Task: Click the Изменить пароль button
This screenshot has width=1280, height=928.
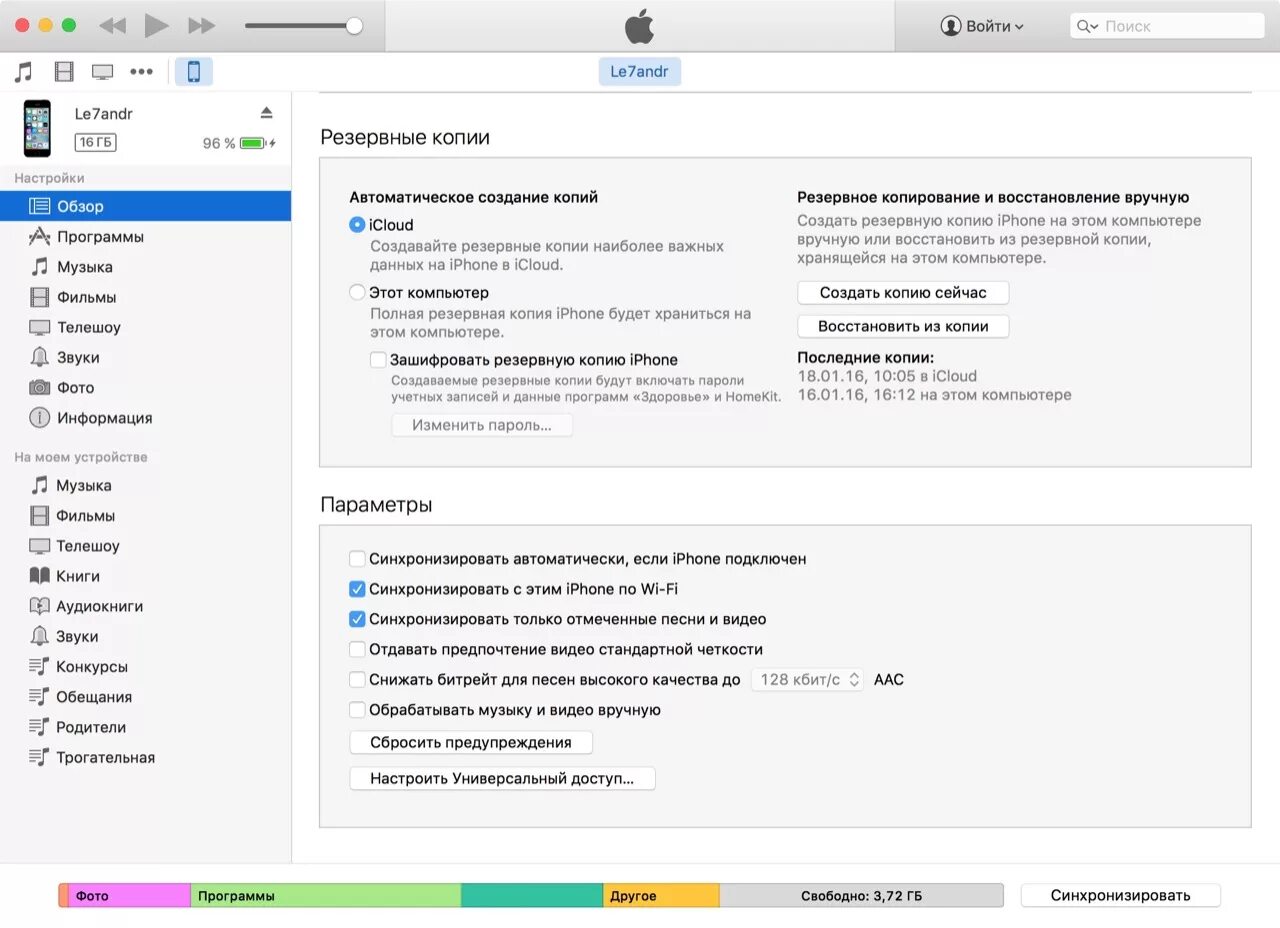Action: 481,425
